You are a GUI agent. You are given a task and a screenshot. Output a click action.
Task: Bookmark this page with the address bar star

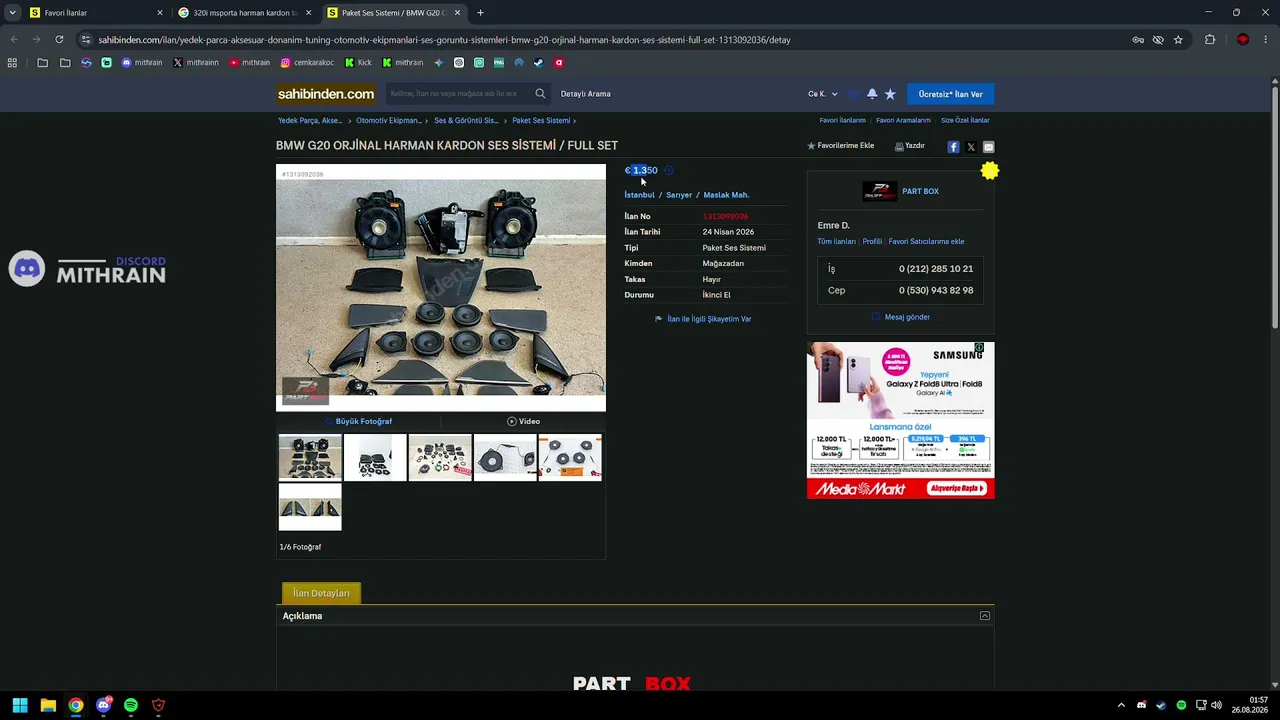click(1178, 40)
